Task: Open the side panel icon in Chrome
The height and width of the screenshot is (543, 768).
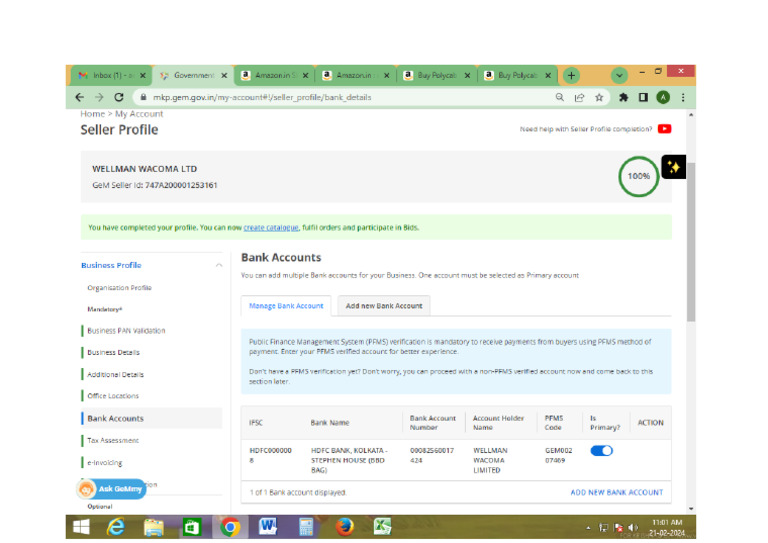Action: coord(644,97)
